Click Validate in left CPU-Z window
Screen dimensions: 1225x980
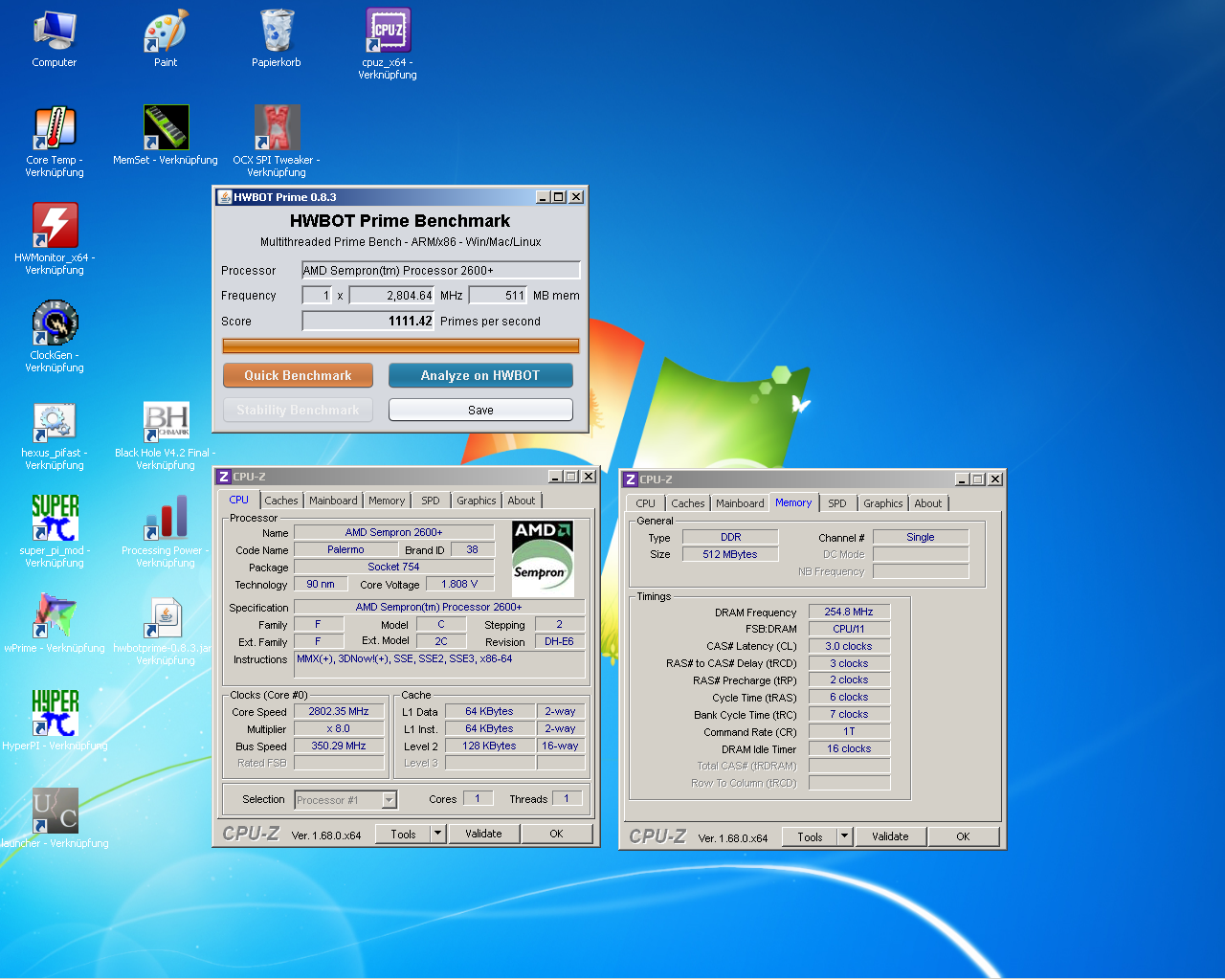483,834
